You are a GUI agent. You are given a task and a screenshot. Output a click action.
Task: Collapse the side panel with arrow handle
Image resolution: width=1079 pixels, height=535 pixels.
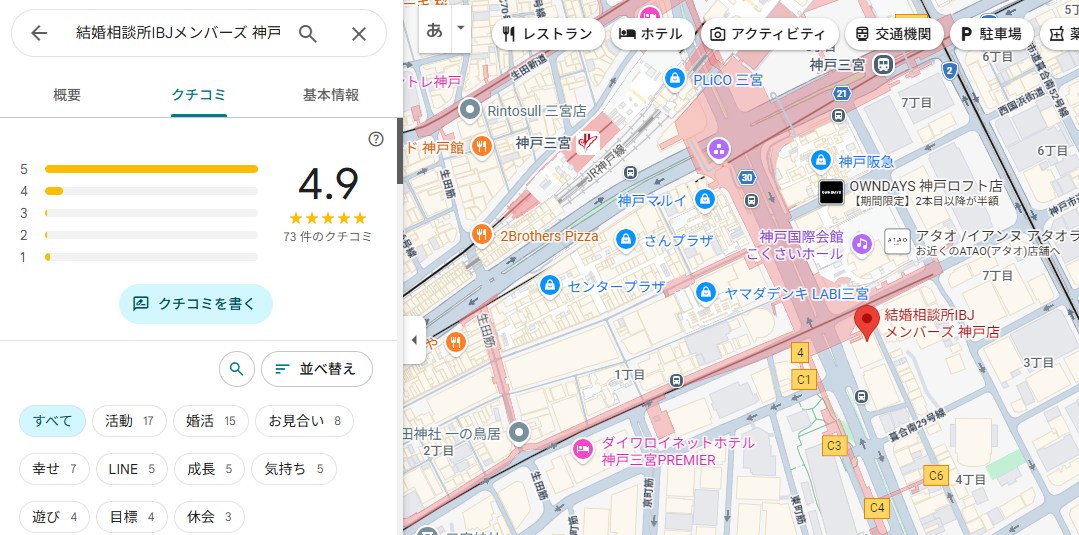pyautogui.click(x=414, y=340)
